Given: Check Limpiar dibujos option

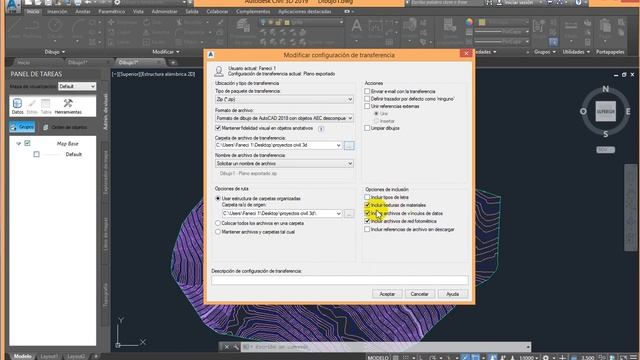Looking at the screenshot, I should [367, 128].
